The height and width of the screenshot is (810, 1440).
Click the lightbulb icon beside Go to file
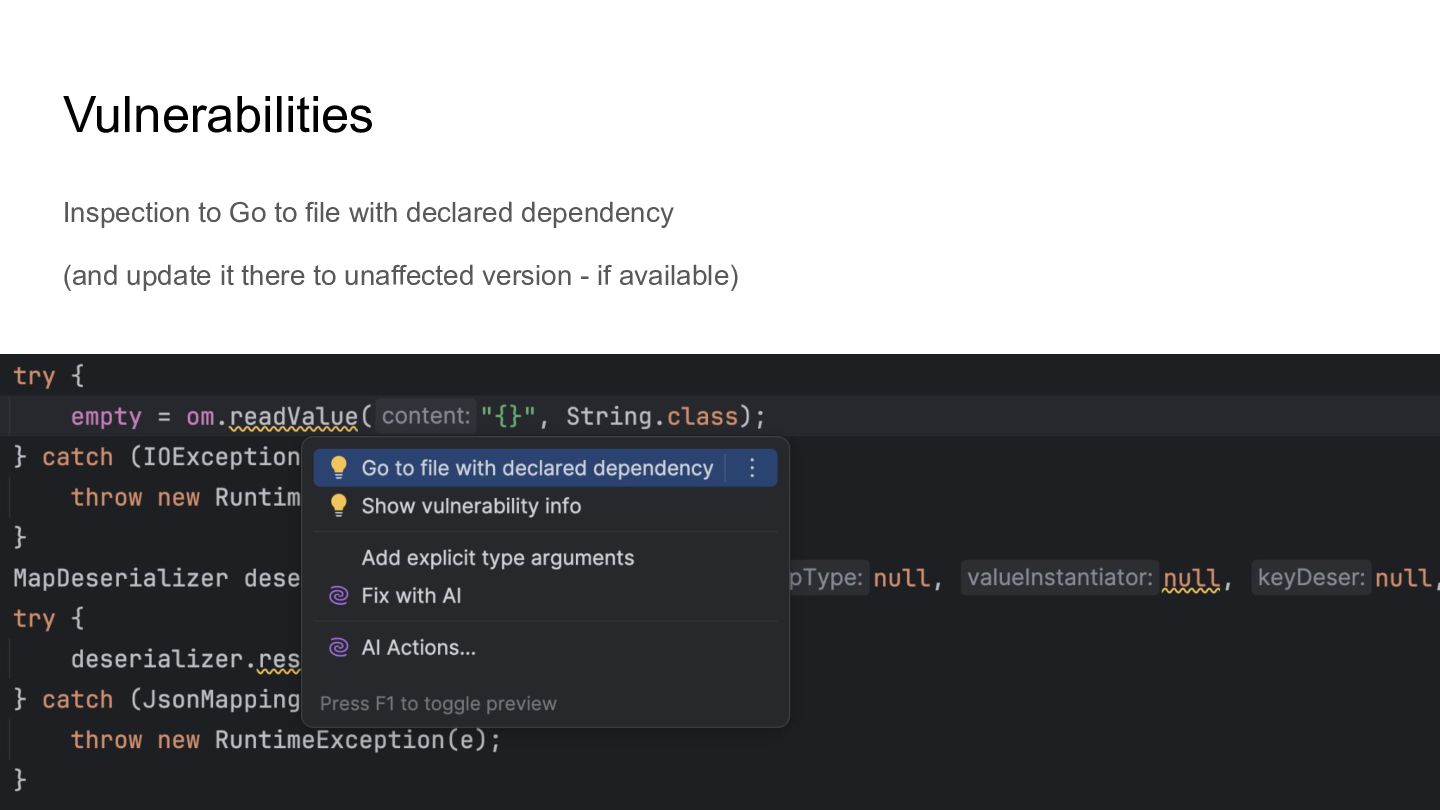click(x=339, y=468)
